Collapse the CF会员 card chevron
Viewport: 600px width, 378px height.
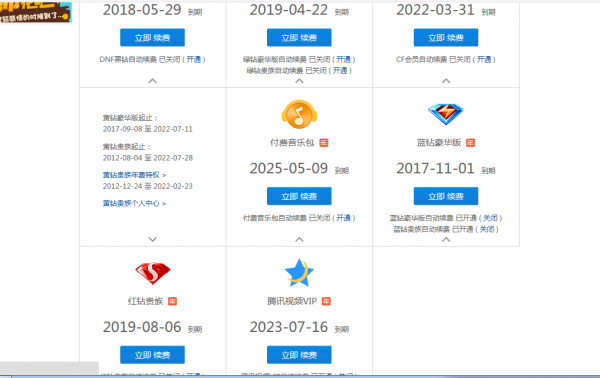point(446,81)
